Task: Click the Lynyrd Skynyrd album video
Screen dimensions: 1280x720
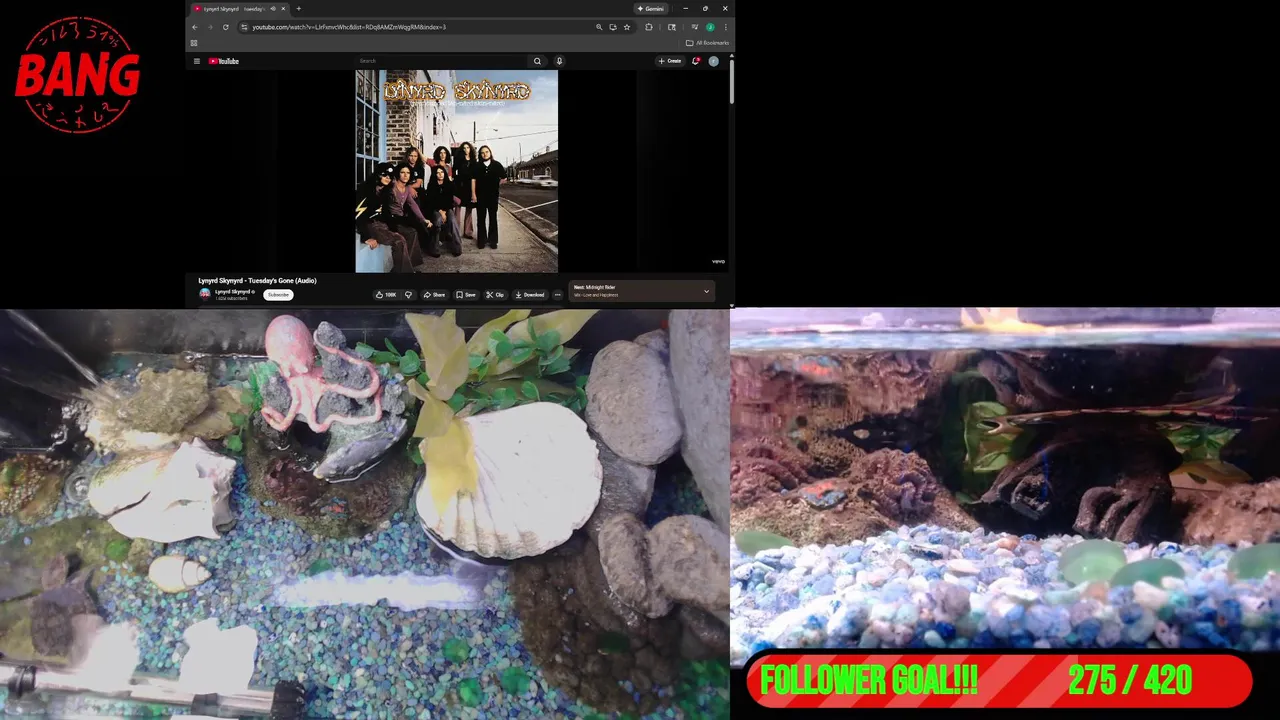Action: coord(456,171)
